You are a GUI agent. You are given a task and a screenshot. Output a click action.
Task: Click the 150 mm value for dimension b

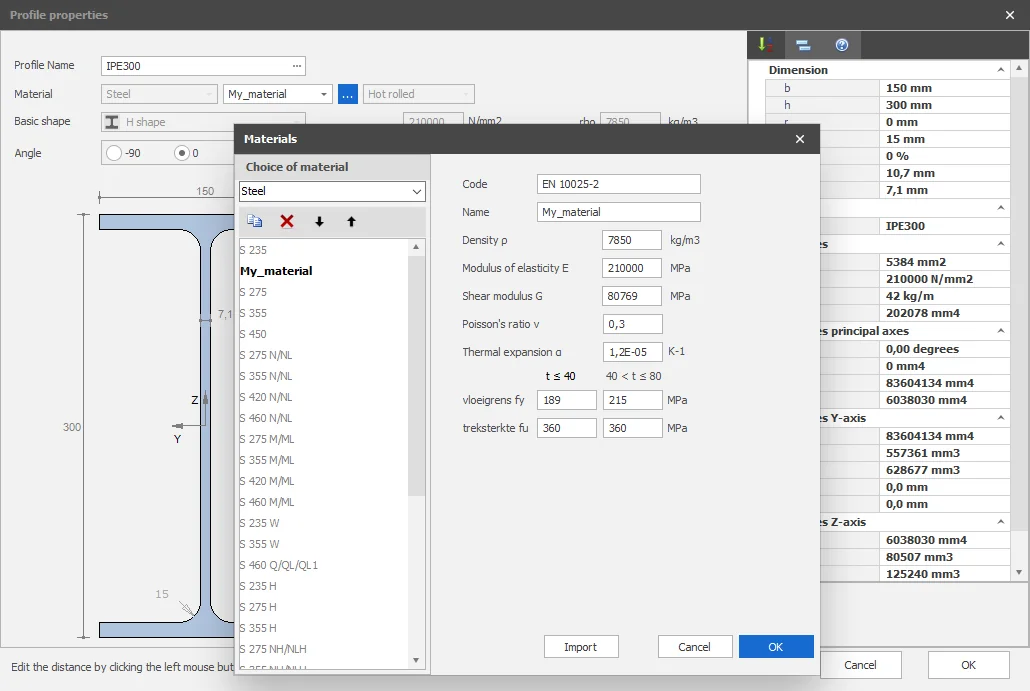[944, 88]
